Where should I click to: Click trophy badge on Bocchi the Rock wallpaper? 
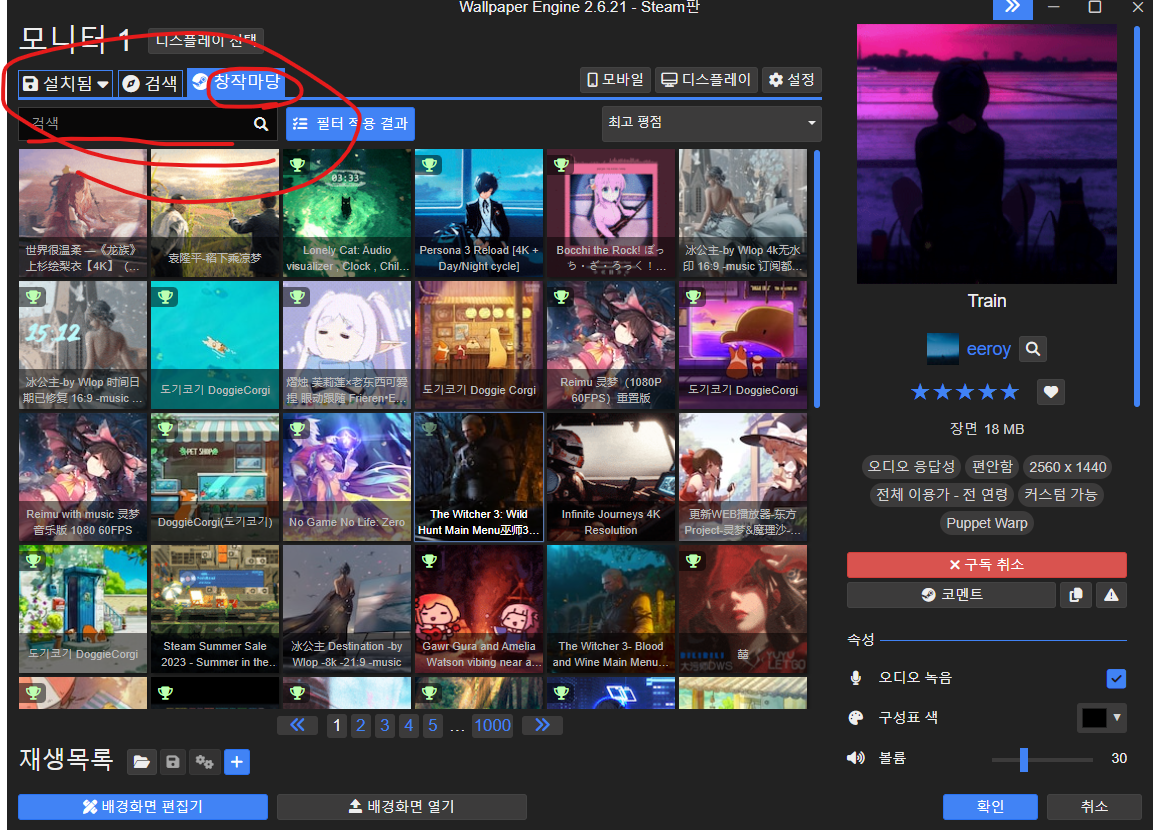562,165
